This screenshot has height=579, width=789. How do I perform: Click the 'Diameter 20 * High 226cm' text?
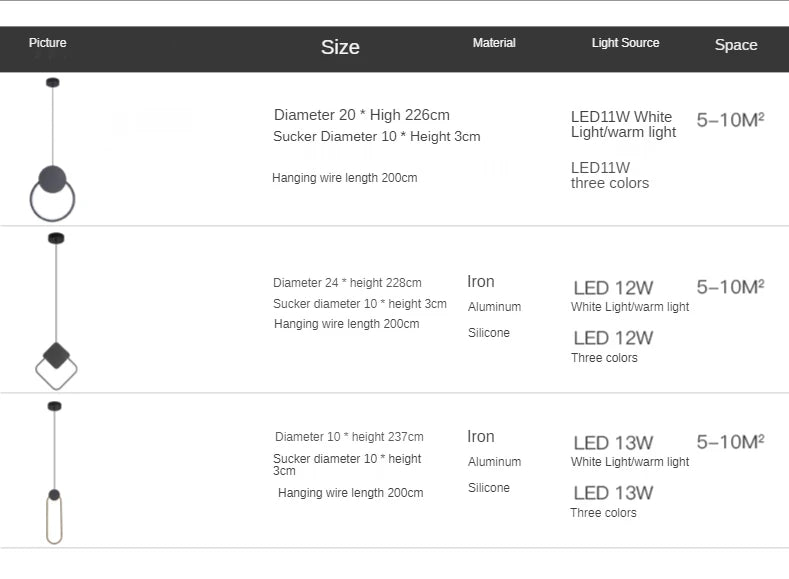tap(362, 115)
